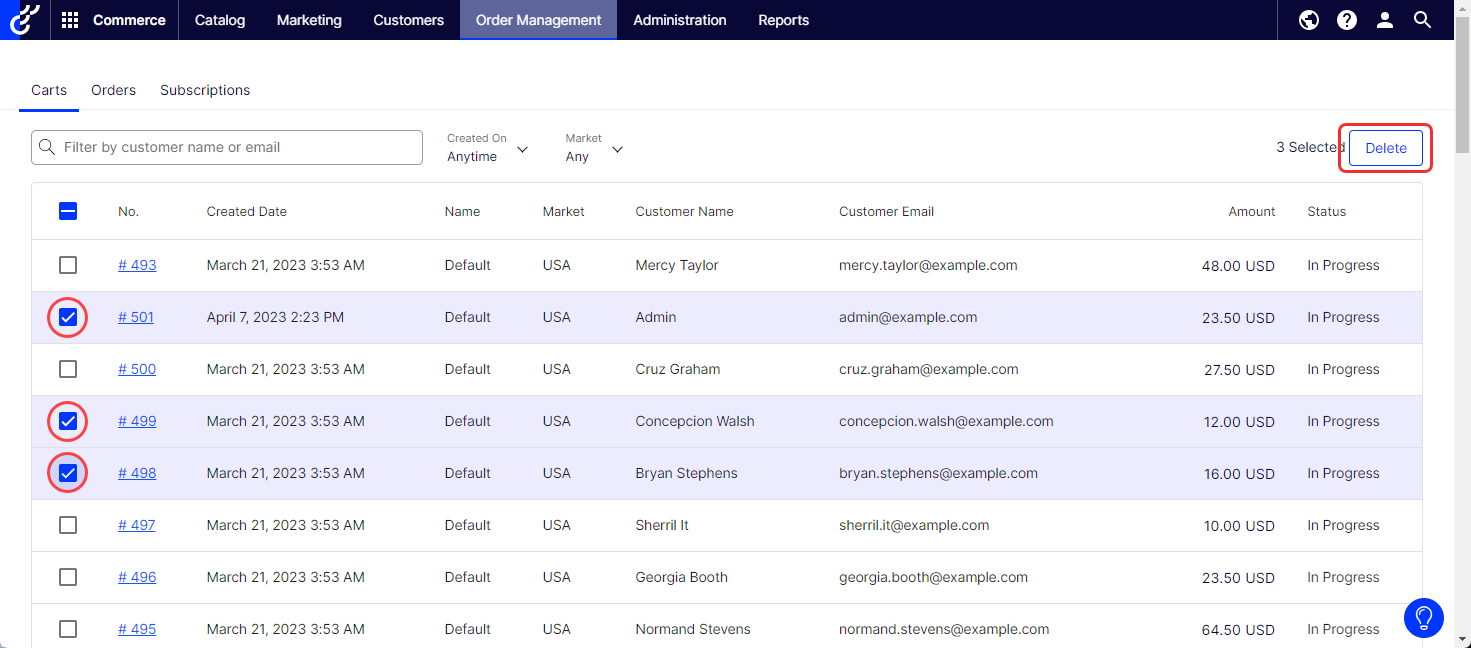Open the Catalog menu

[220, 20]
